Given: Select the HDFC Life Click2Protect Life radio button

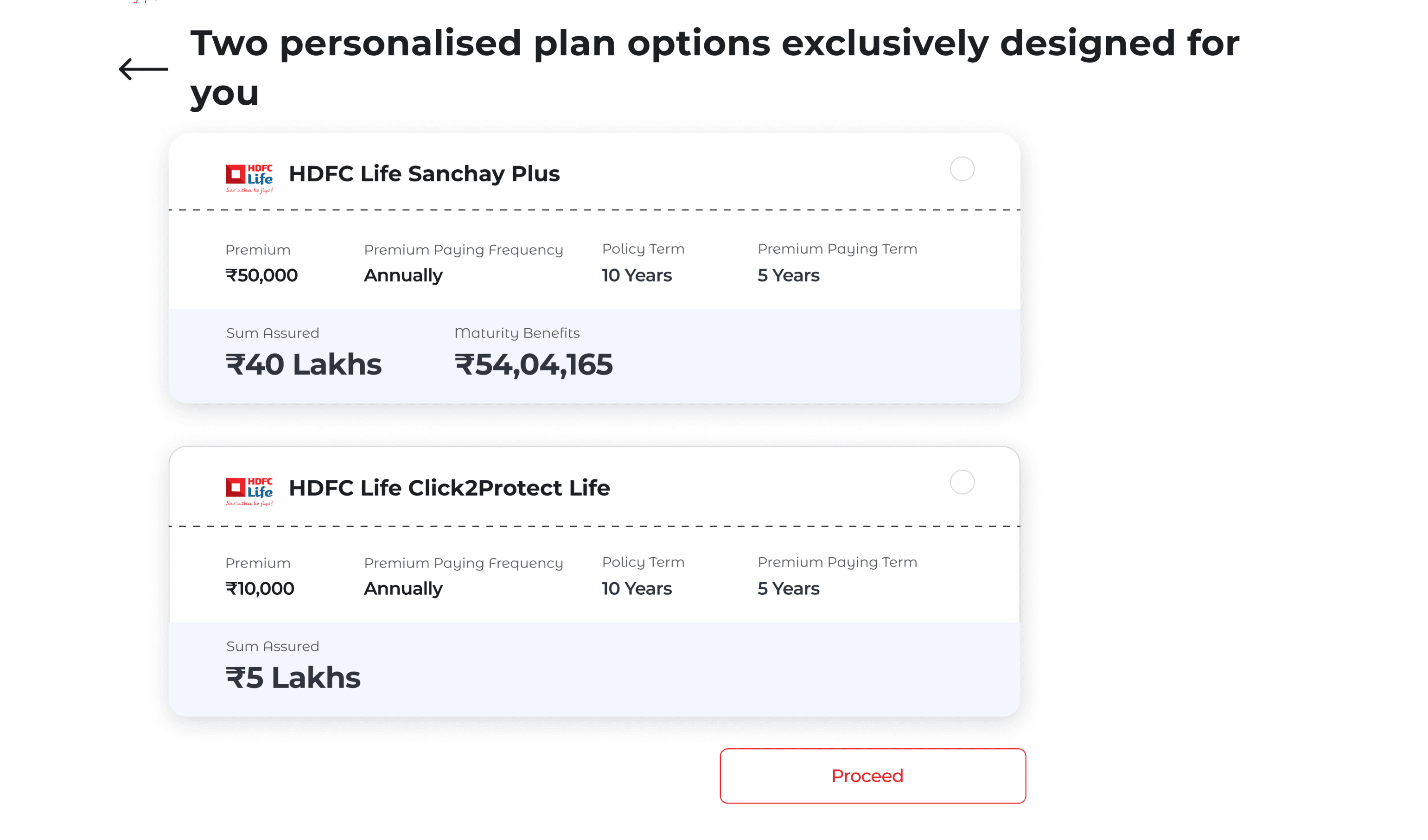Looking at the screenshot, I should tap(962, 482).
